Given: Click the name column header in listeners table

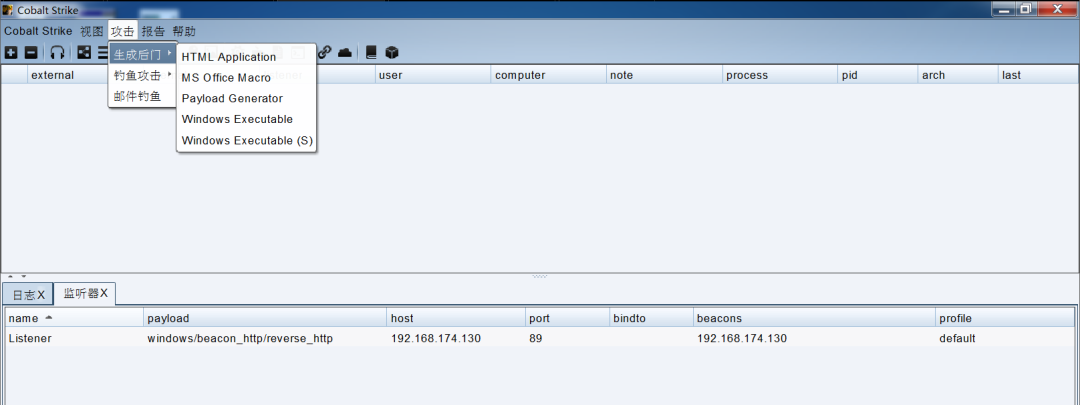Looking at the screenshot, I should click(74, 318).
